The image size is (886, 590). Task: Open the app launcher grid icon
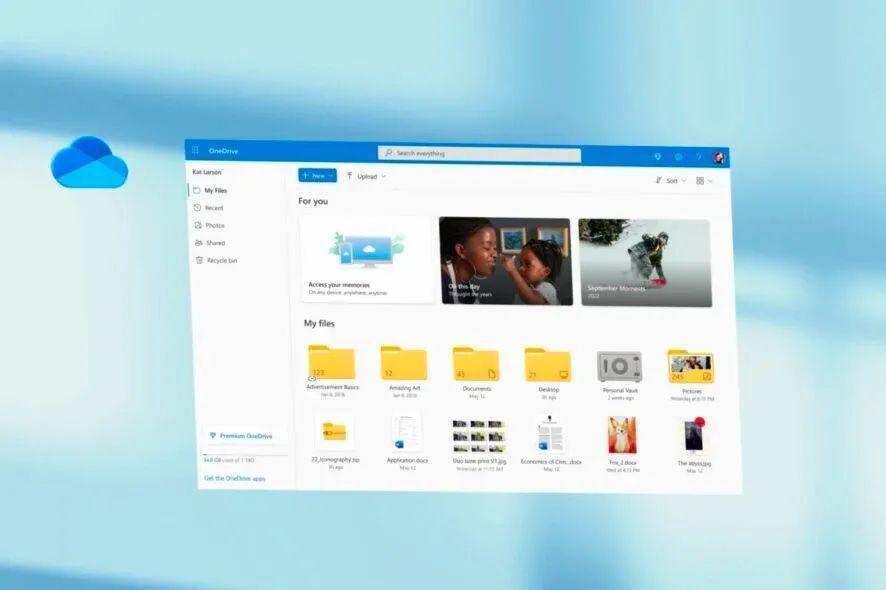[x=196, y=150]
